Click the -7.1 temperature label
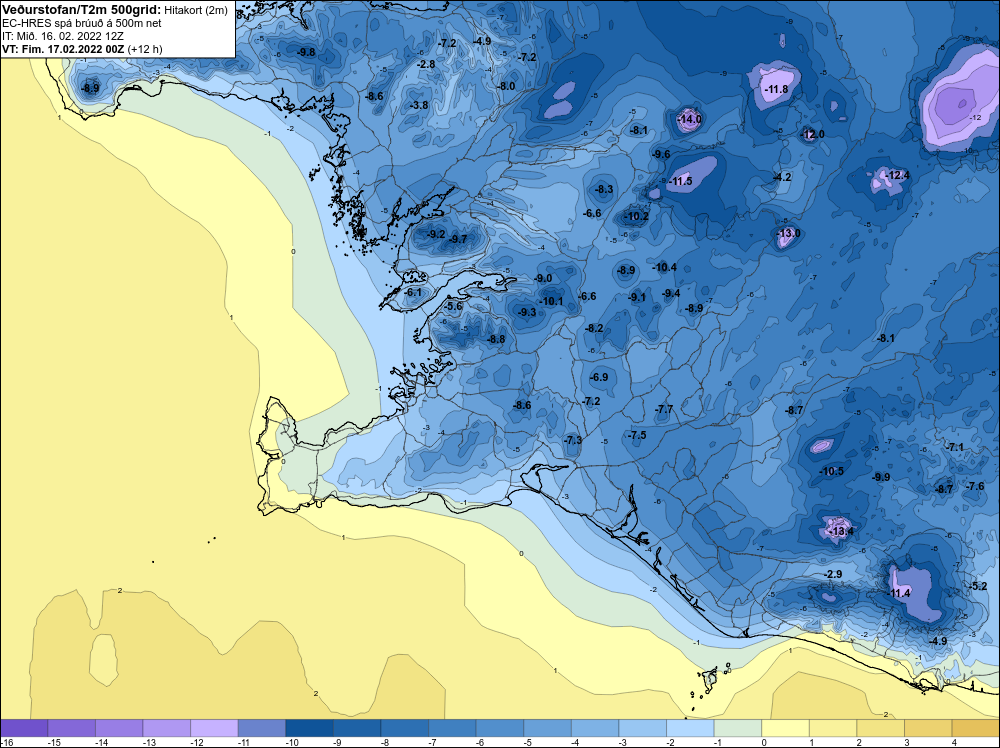 point(955,448)
